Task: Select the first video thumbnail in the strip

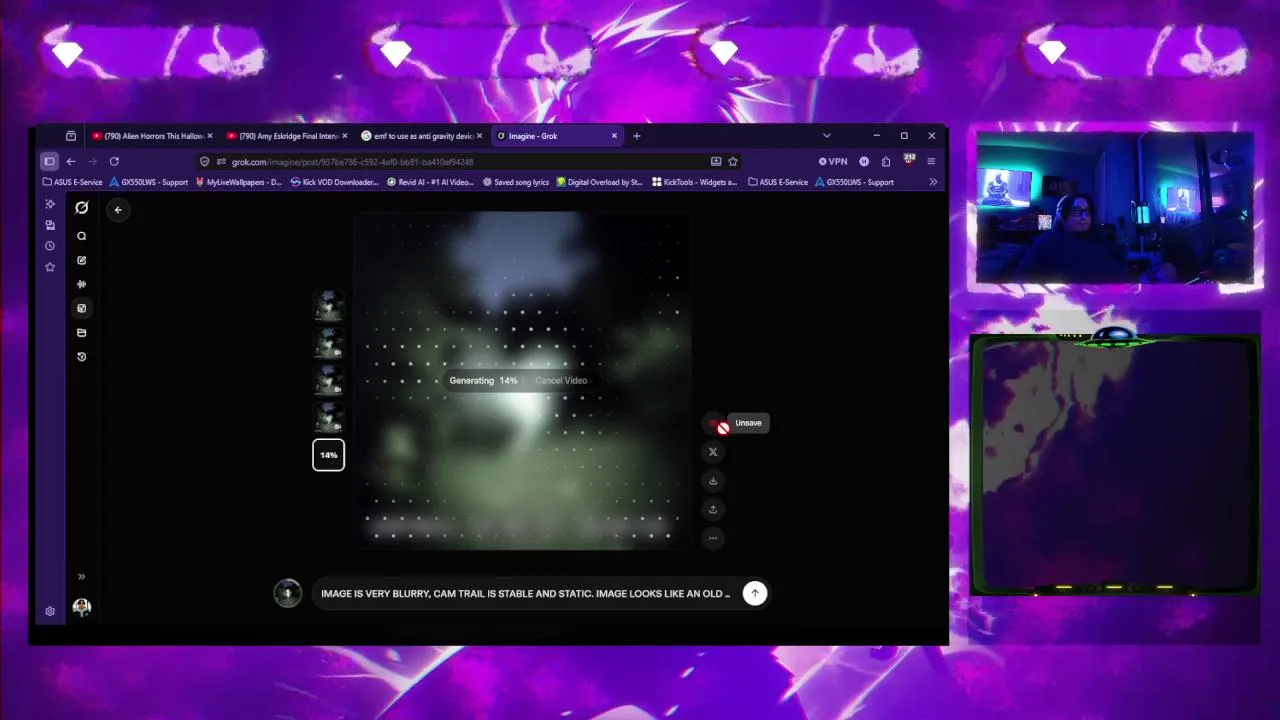Action: click(328, 306)
